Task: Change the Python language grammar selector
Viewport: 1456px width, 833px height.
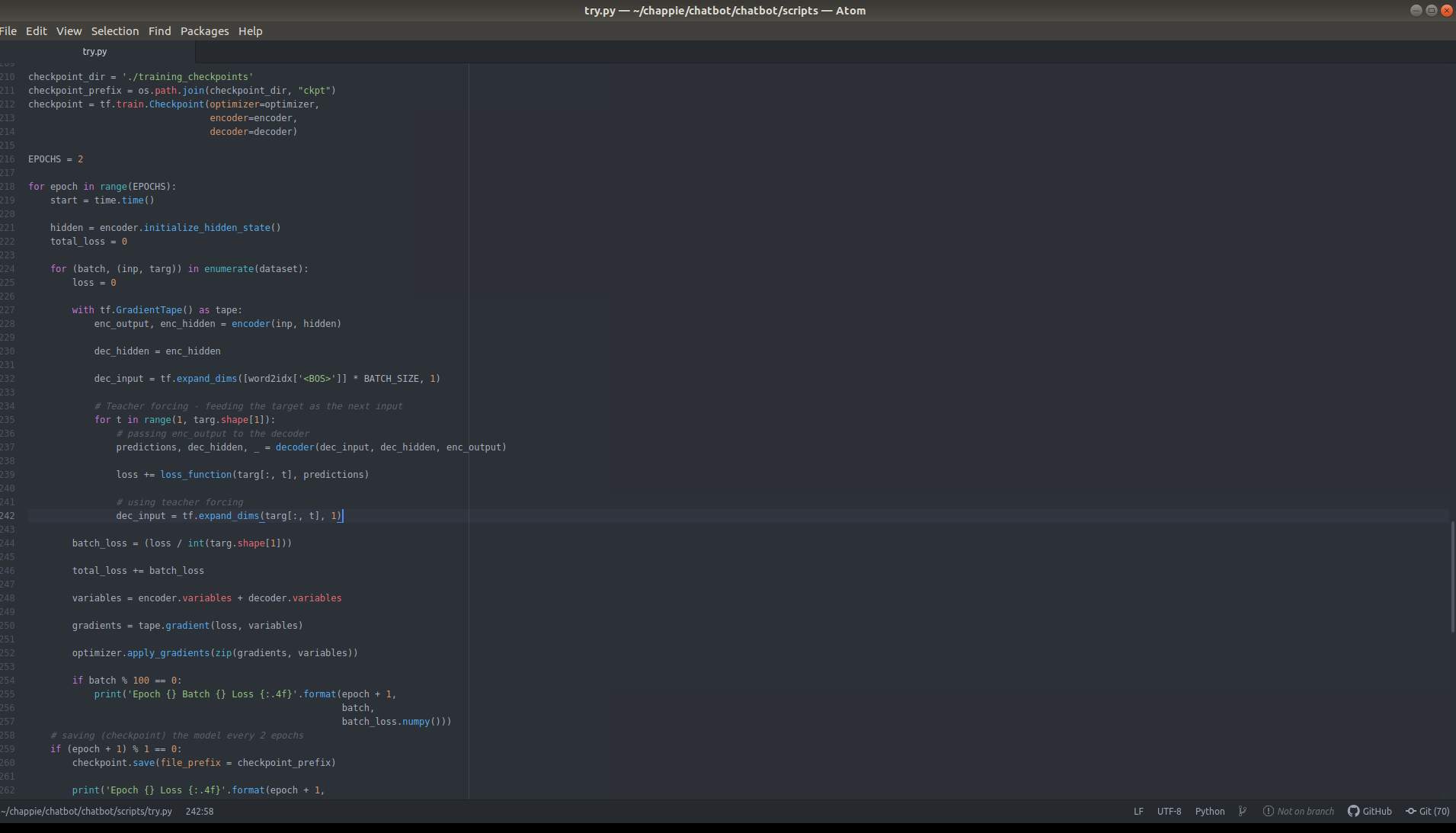Action: pos(1209,811)
